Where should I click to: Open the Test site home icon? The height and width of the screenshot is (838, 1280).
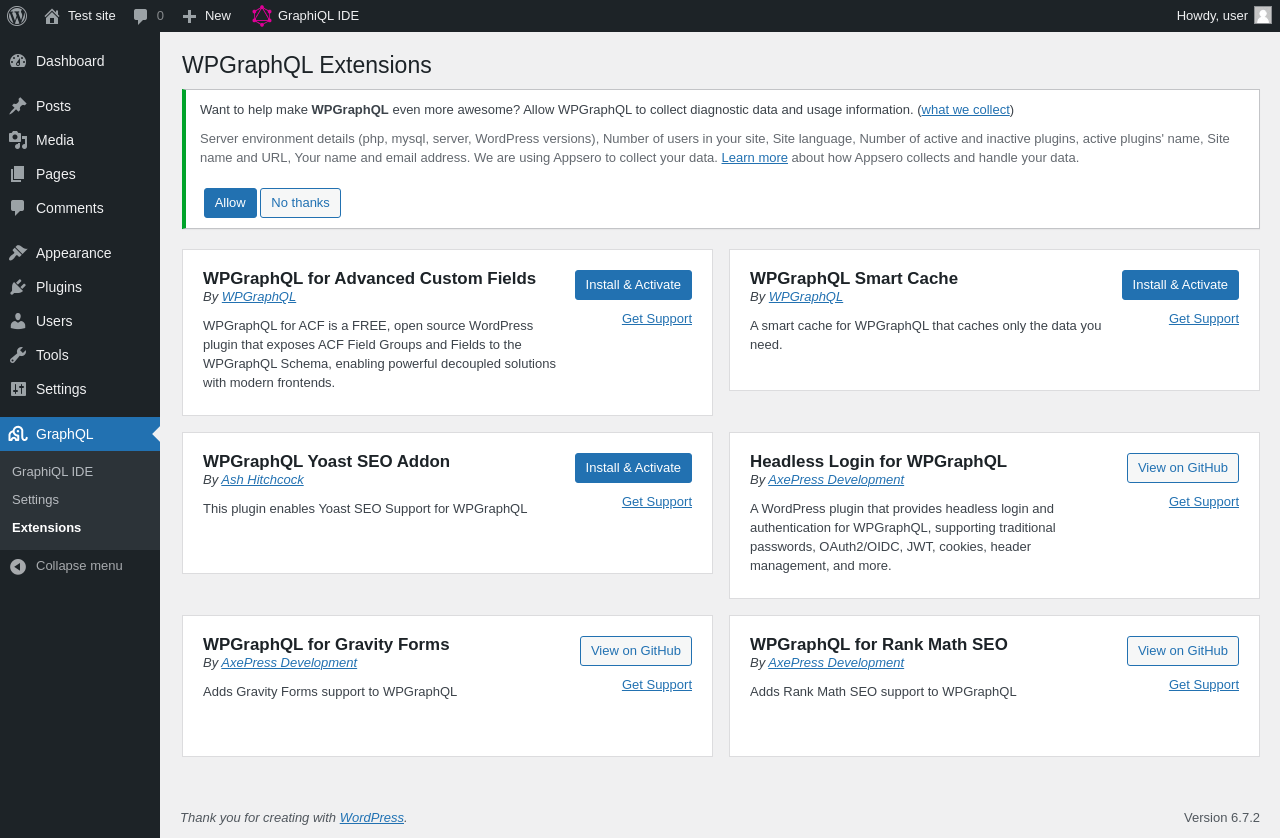coord(52,16)
